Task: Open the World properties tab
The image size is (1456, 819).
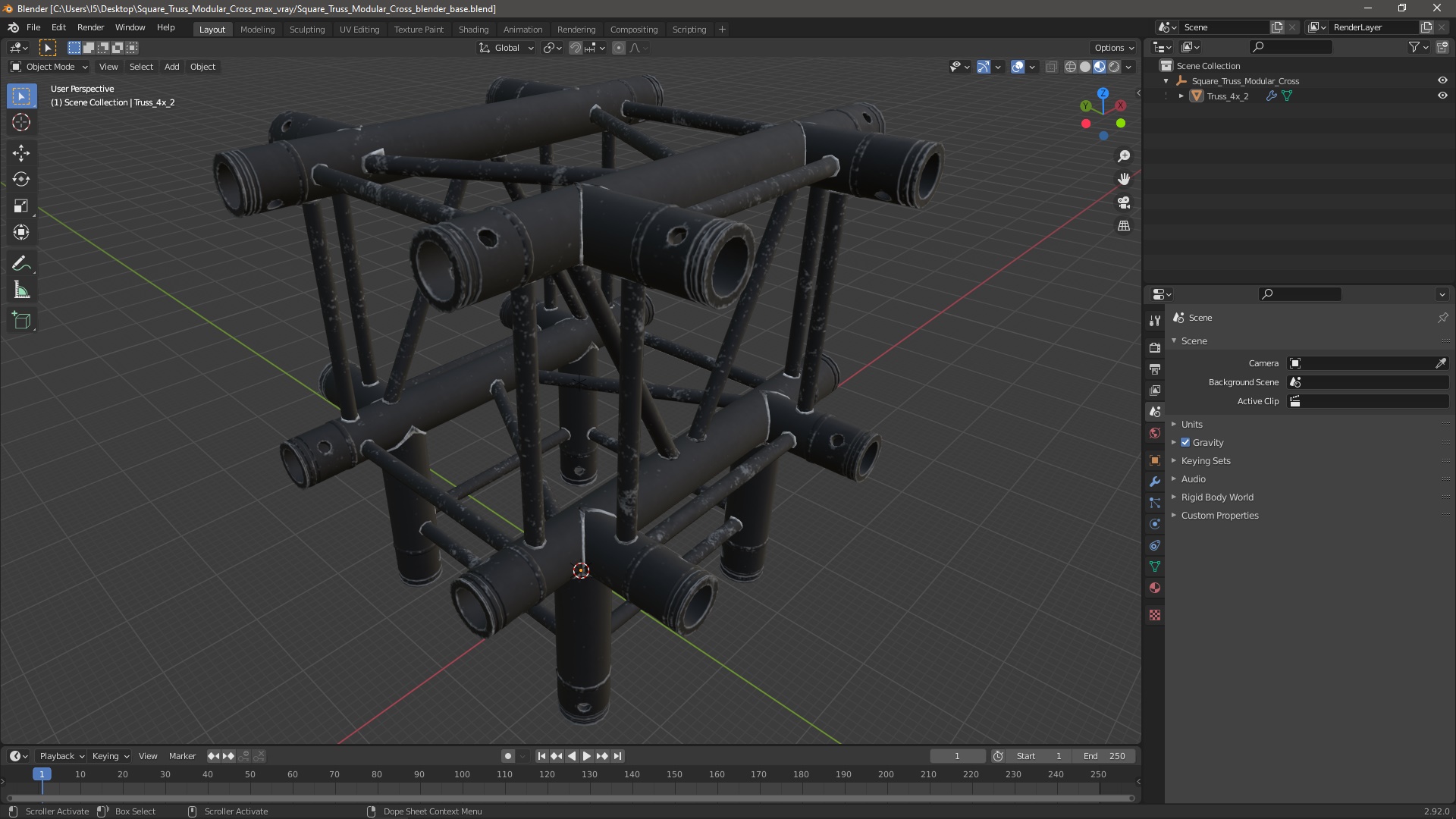Action: click(x=1155, y=433)
